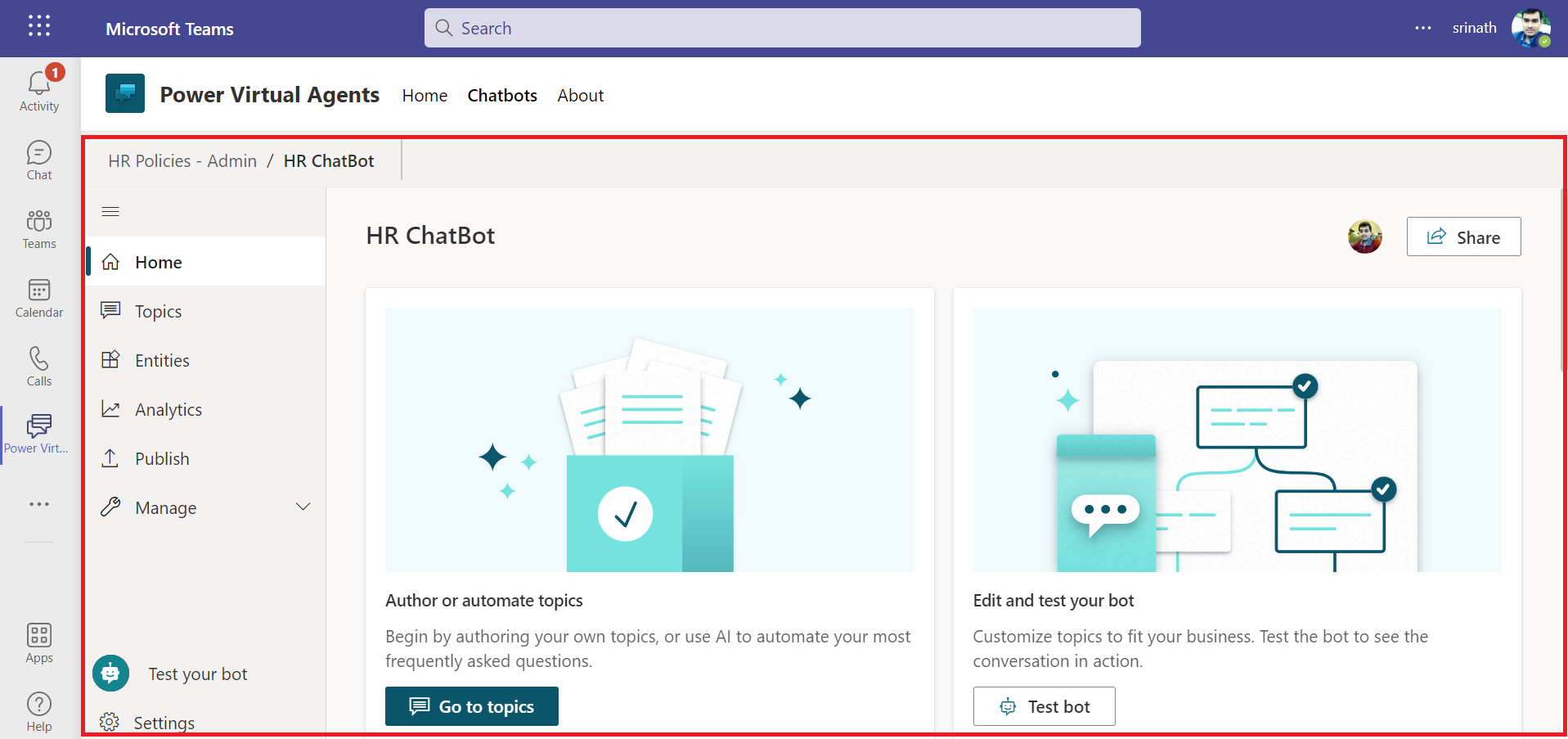Image resolution: width=1568 pixels, height=739 pixels.
Task: Open the Apps store icon
Action: 39,636
